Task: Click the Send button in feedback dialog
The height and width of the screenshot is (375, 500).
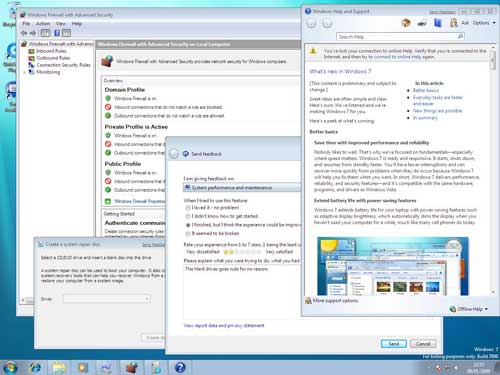Action: [x=394, y=344]
